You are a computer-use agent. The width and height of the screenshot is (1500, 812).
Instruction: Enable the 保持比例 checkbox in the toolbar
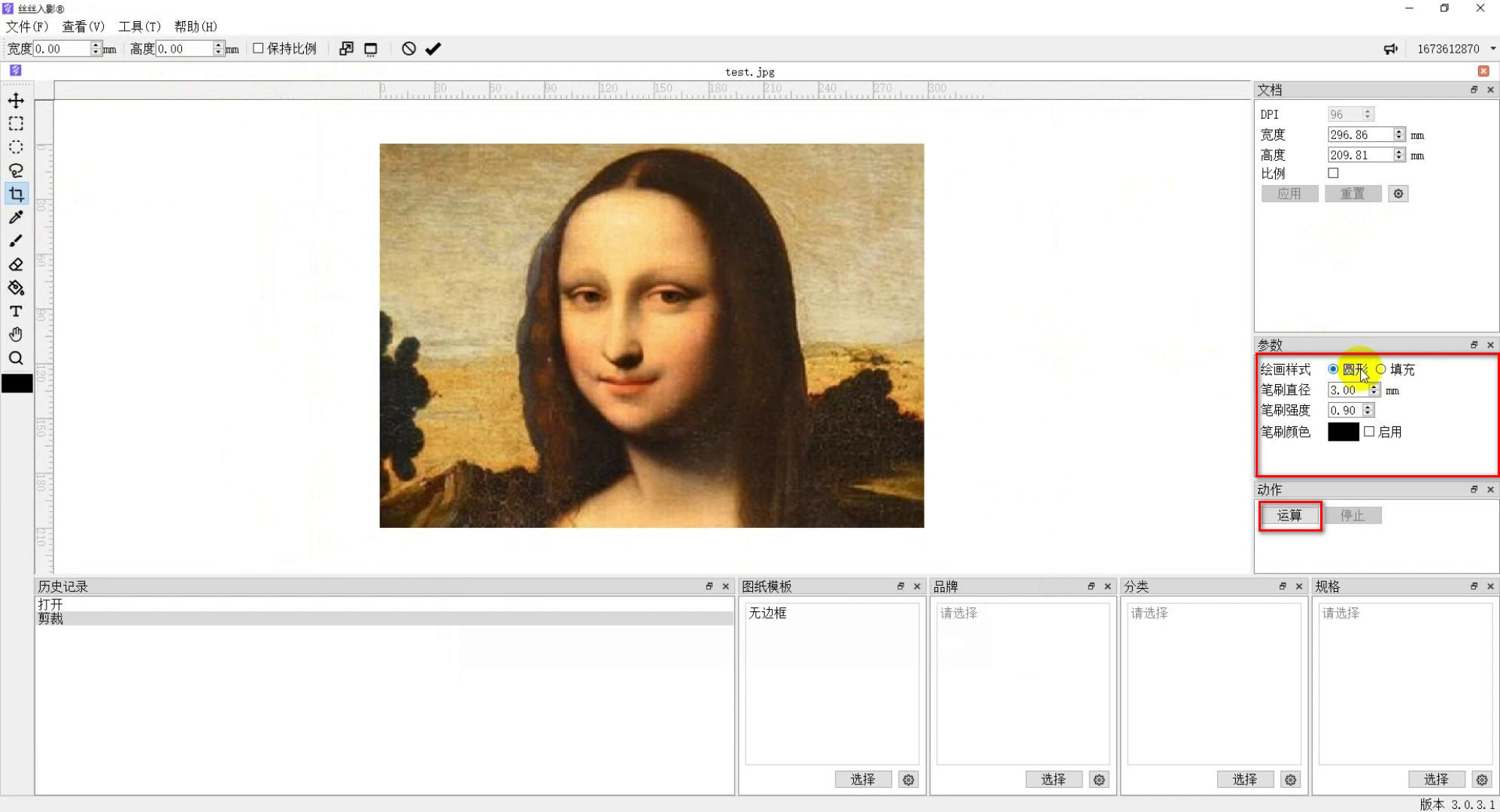(x=258, y=47)
